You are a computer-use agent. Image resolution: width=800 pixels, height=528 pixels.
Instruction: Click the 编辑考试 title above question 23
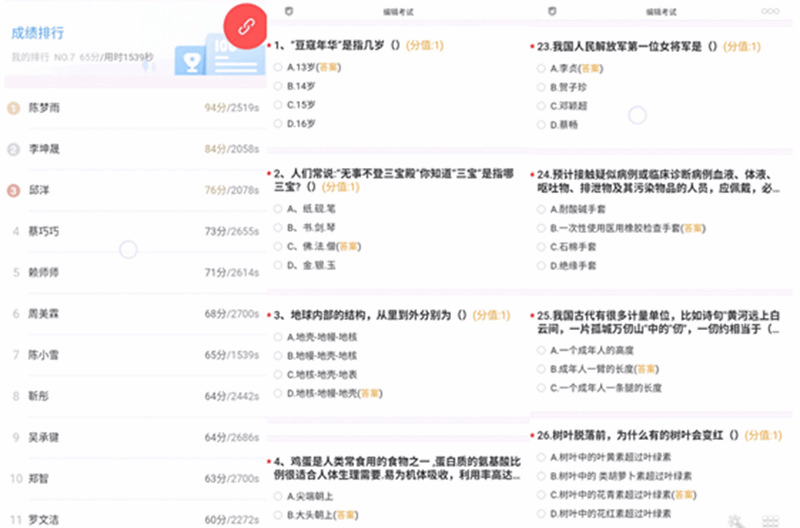pyautogui.click(x=661, y=10)
